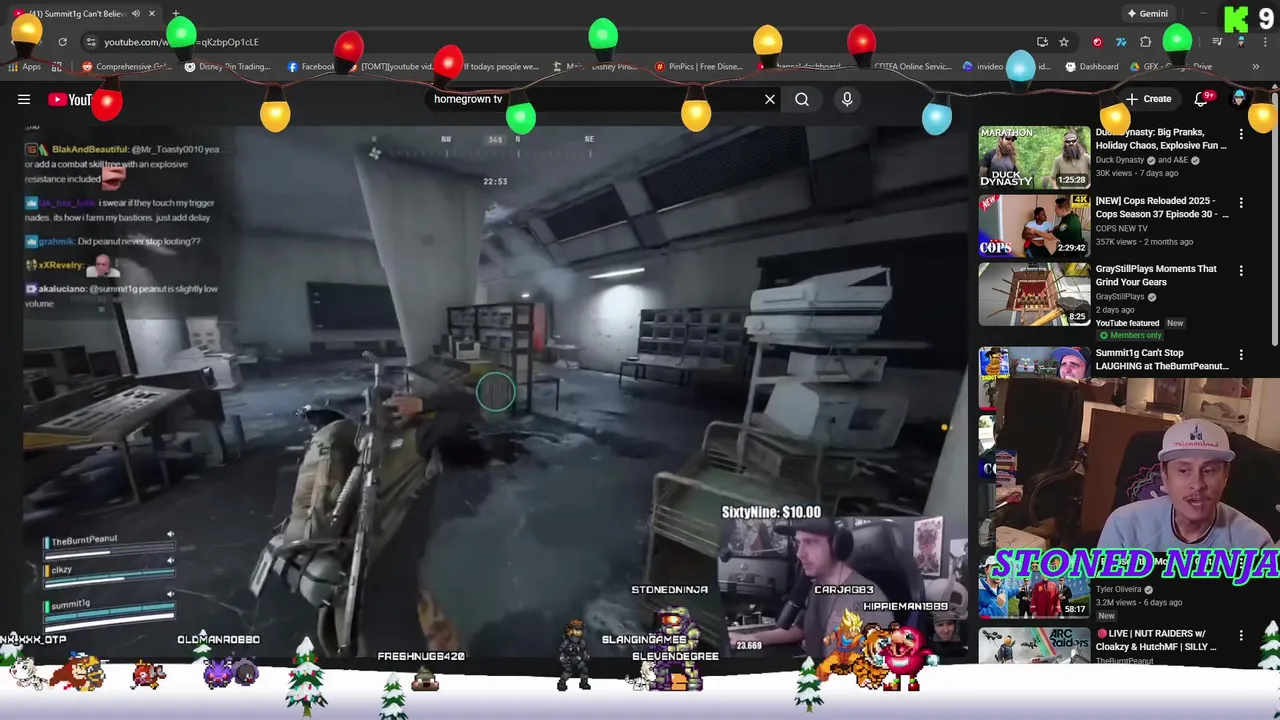The width and height of the screenshot is (1280, 720).
Task: Open the GrayStillPlays video thumbnail
Action: [1034, 294]
